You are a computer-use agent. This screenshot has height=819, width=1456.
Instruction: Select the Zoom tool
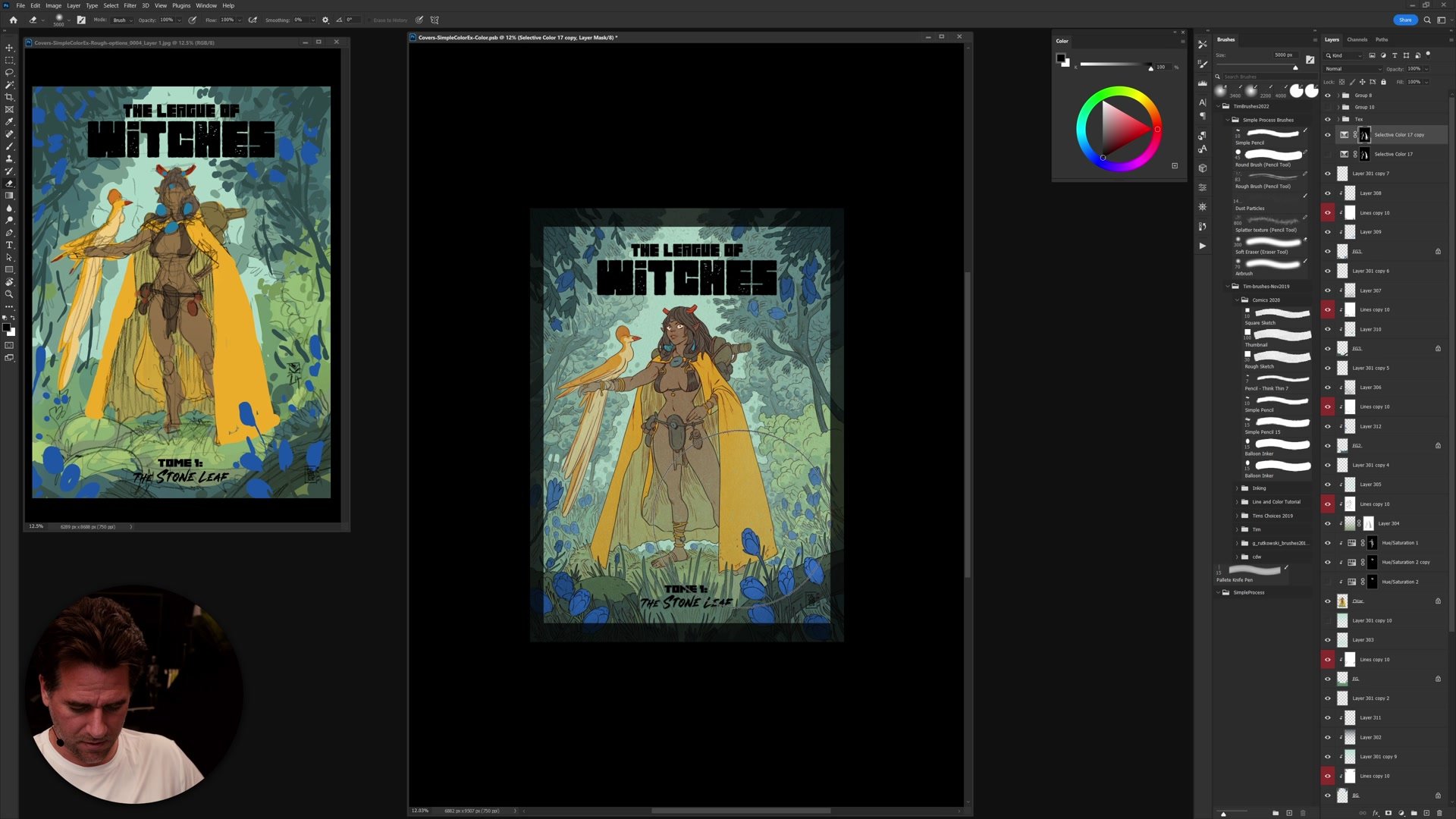9,294
